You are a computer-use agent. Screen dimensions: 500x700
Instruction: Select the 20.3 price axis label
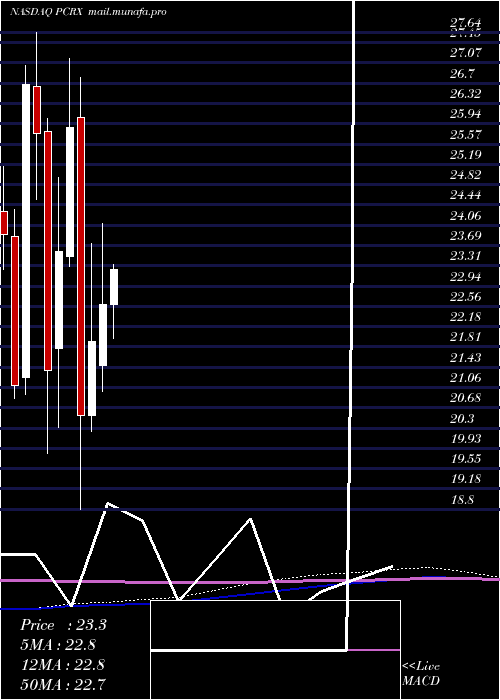462,418
